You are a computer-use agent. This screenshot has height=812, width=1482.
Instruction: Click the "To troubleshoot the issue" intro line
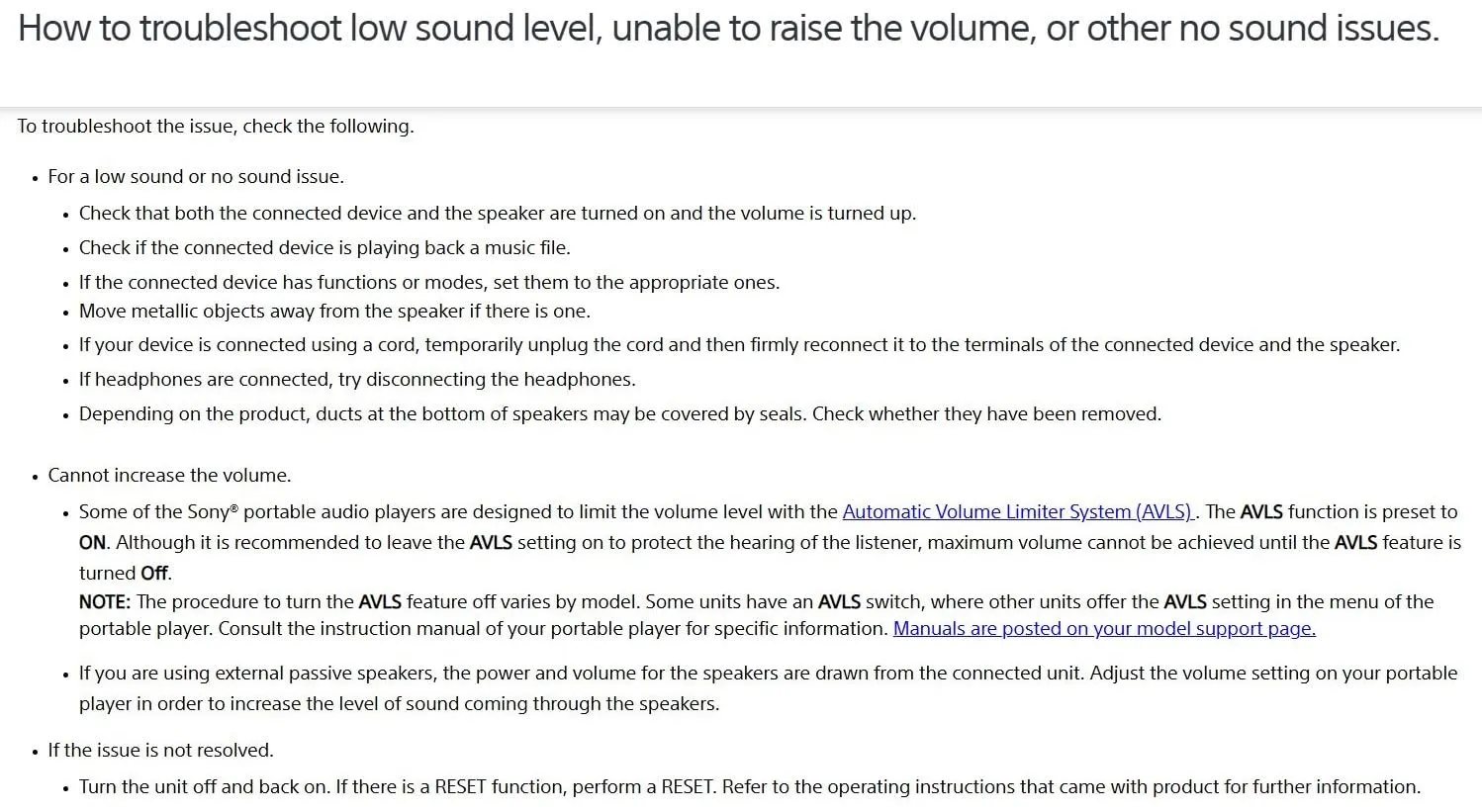tap(216, 127)
